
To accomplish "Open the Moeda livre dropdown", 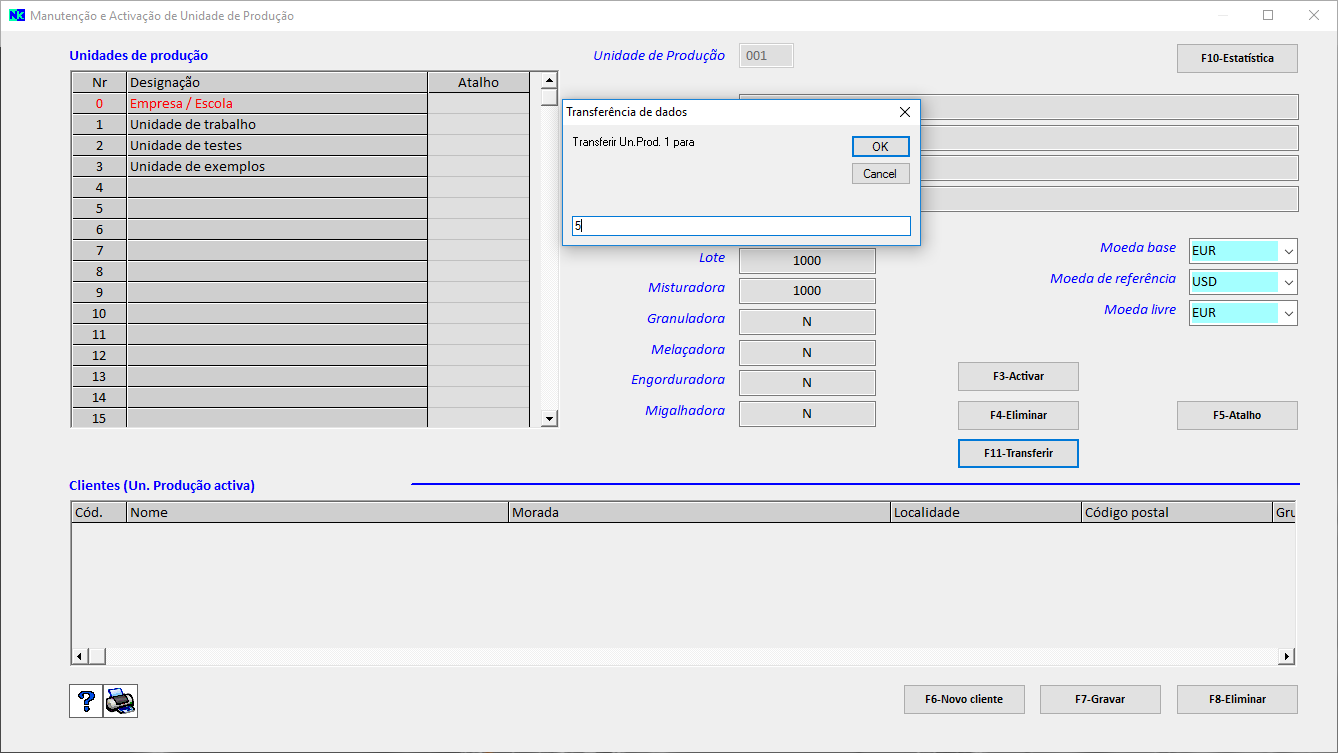I will (1288, 313).
